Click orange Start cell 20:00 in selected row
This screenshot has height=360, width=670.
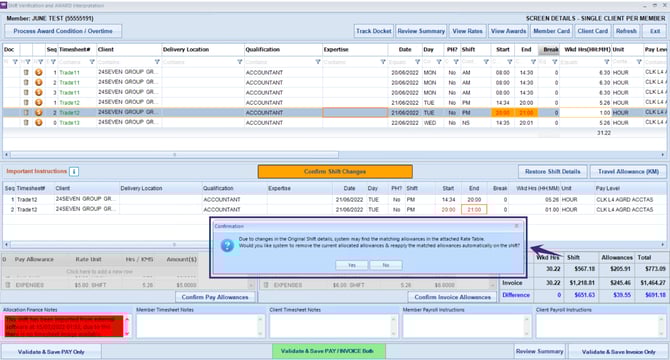[502, 113]
